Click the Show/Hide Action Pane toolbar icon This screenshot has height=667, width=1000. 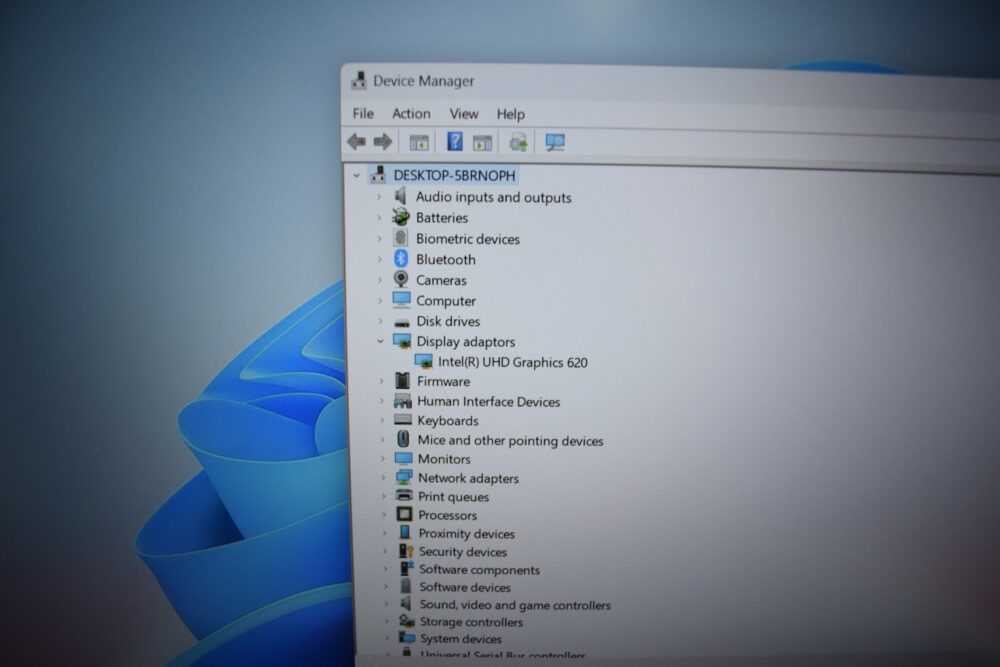482,143
